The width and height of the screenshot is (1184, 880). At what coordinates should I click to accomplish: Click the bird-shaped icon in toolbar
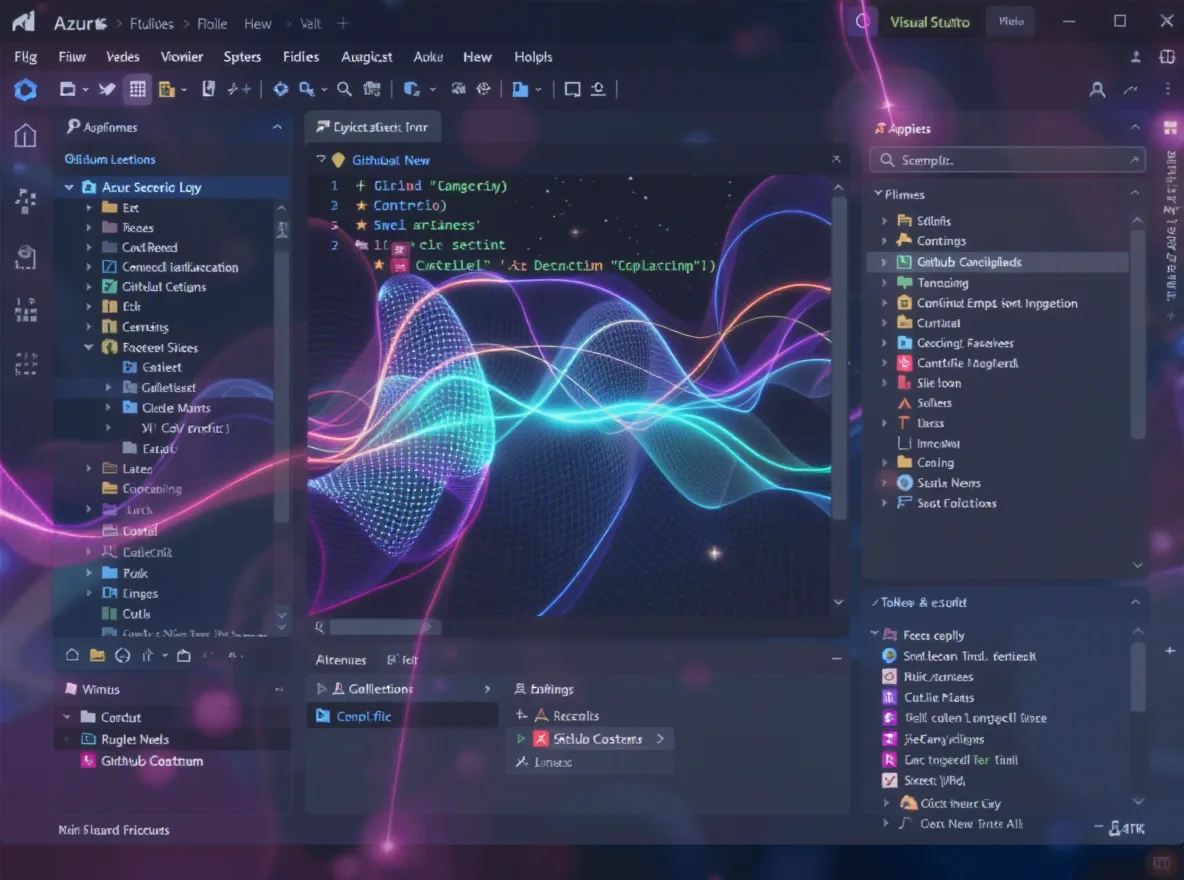106,89
